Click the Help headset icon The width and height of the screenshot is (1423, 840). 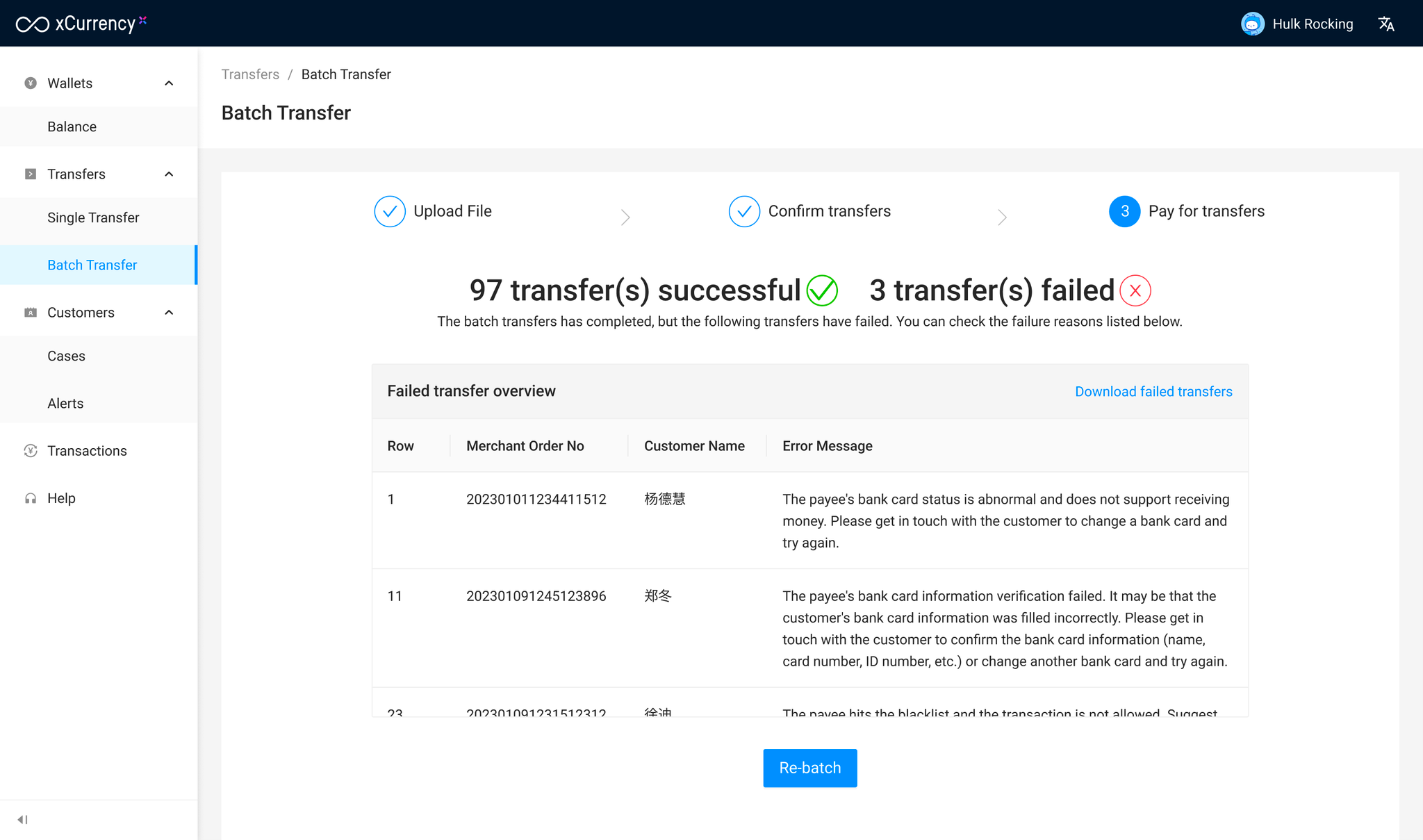[x=31, y=499]
